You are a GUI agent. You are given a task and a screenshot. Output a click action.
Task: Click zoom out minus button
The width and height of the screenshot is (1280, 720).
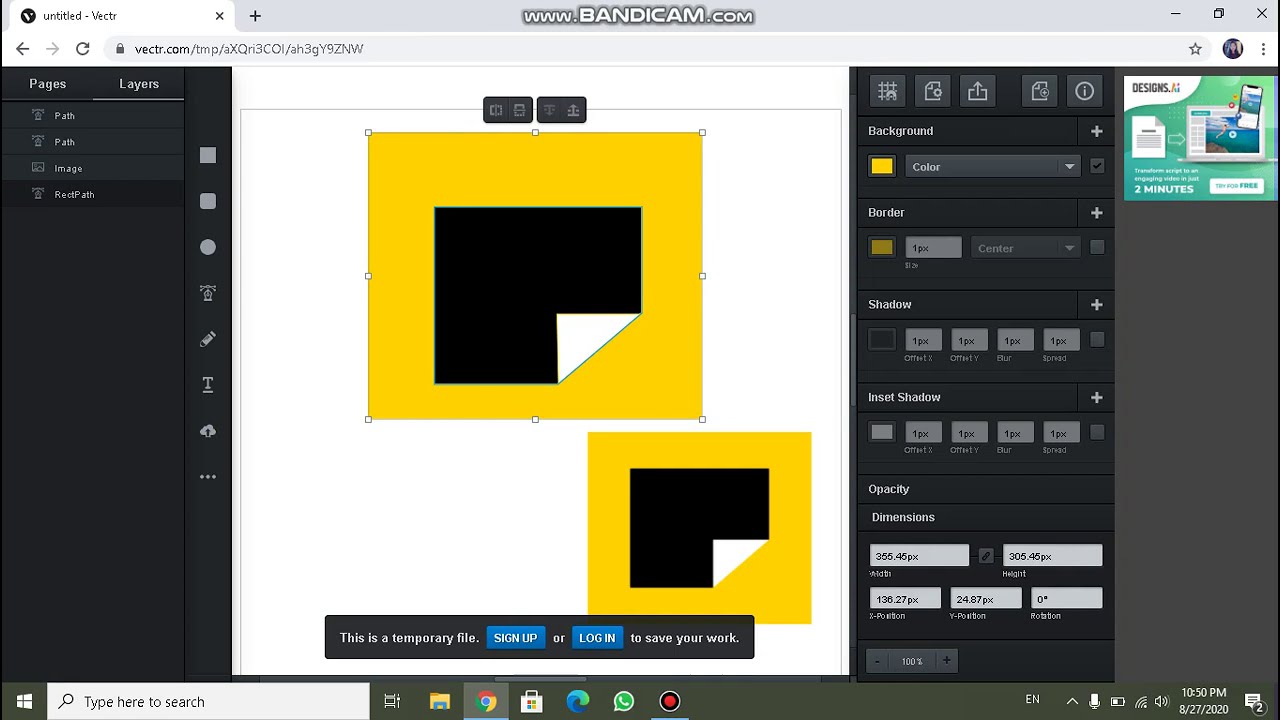[x=877, y=661]
